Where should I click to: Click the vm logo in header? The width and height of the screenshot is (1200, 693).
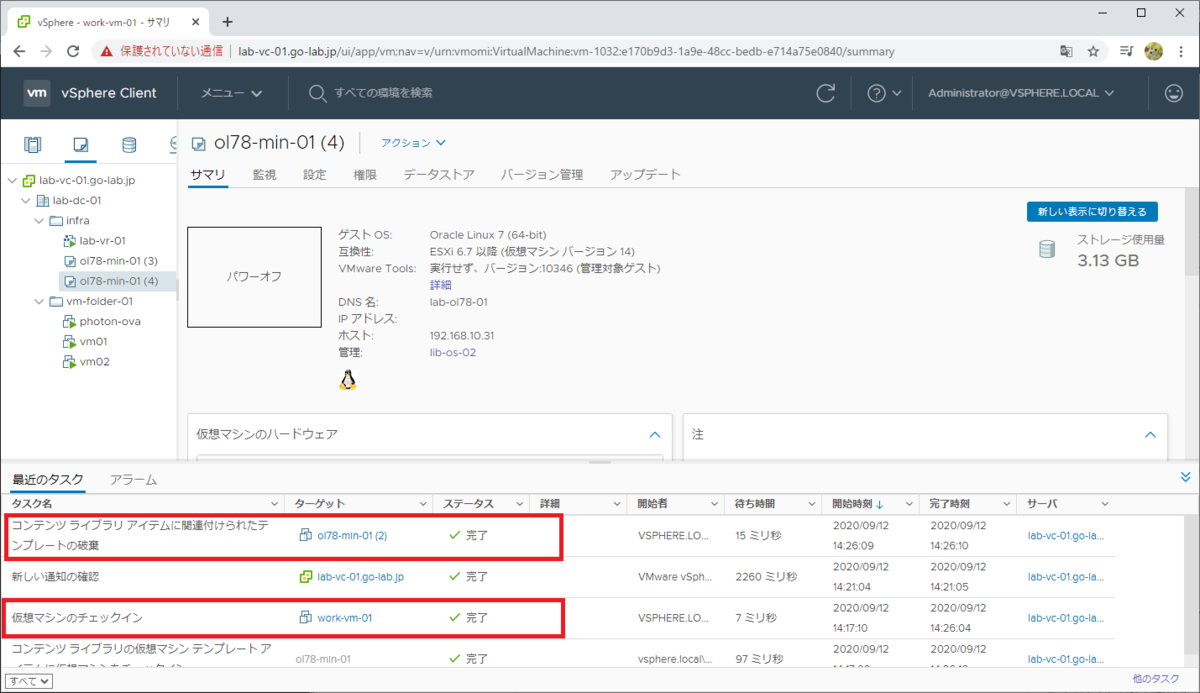[x=37, y=93]
